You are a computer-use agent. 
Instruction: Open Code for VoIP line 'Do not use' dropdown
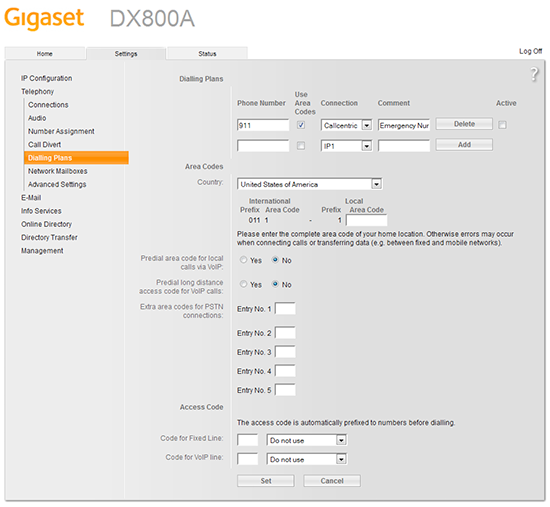coord(307,459)
